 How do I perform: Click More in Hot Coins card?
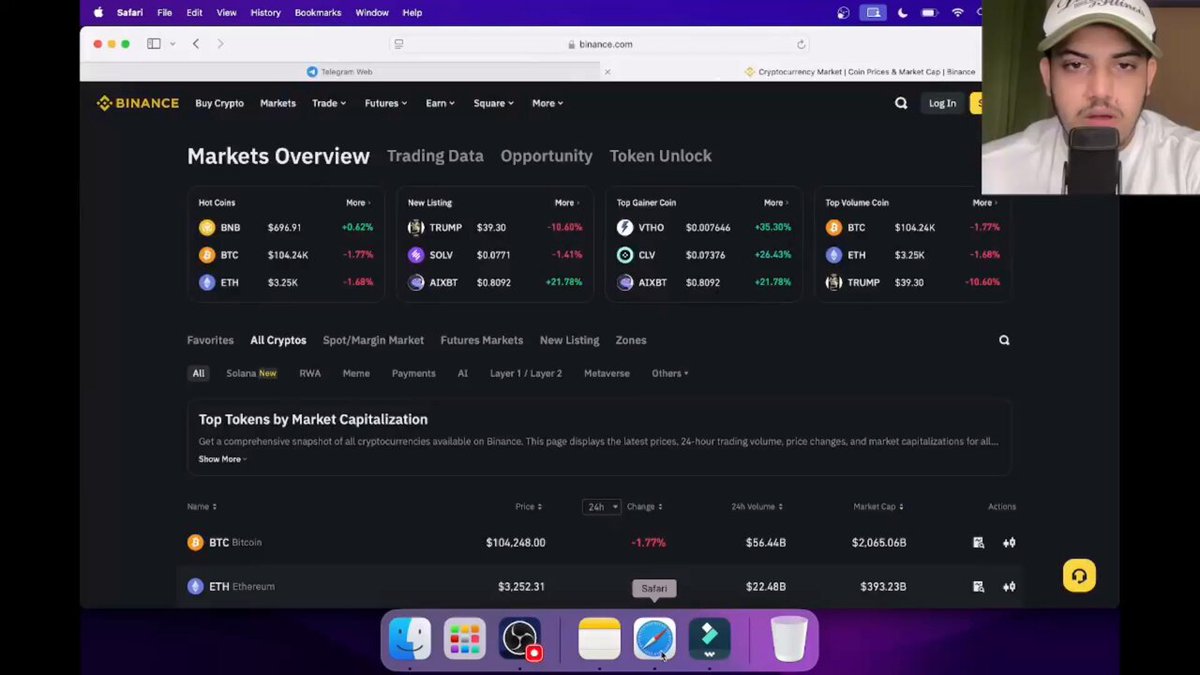(358, 203)
